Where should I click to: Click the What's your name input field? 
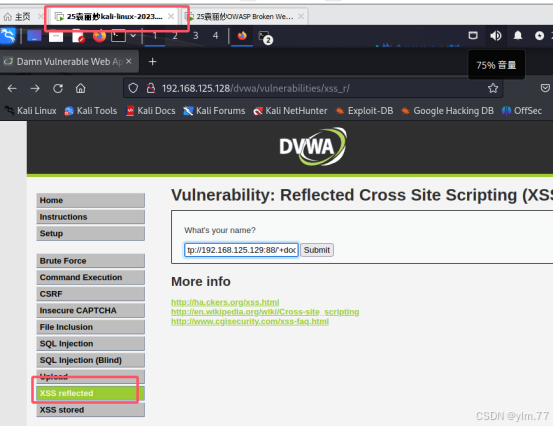pos(241,250)
